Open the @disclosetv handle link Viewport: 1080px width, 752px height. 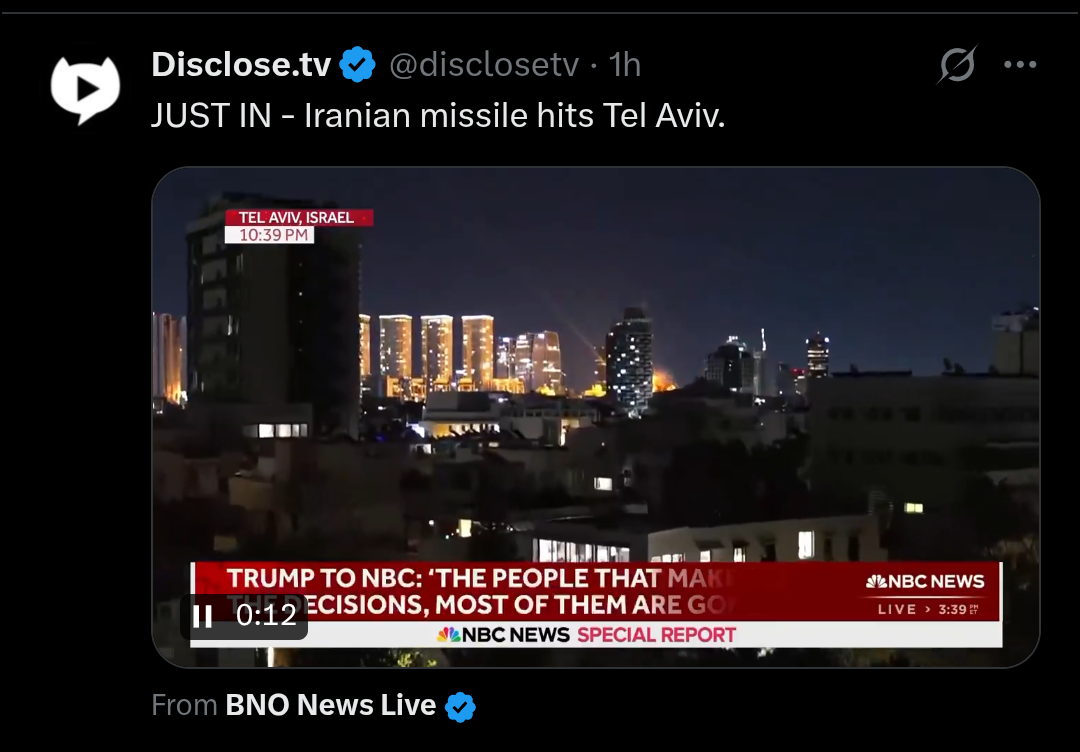point(484,65)
